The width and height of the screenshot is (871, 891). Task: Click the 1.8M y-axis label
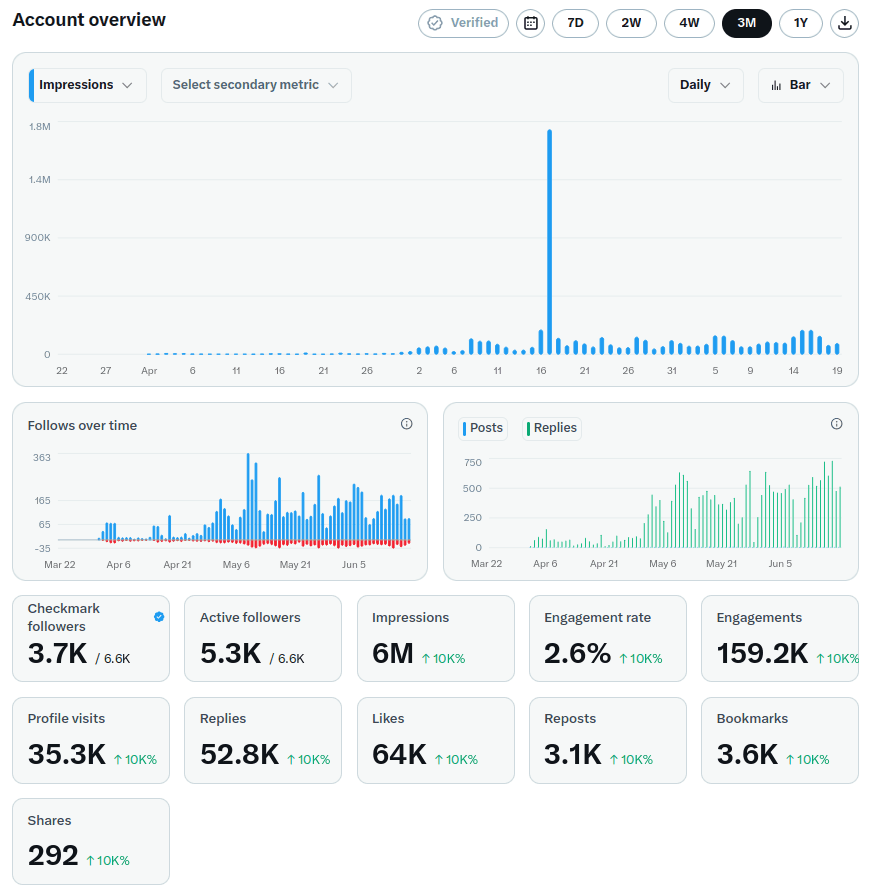point(40,127)
